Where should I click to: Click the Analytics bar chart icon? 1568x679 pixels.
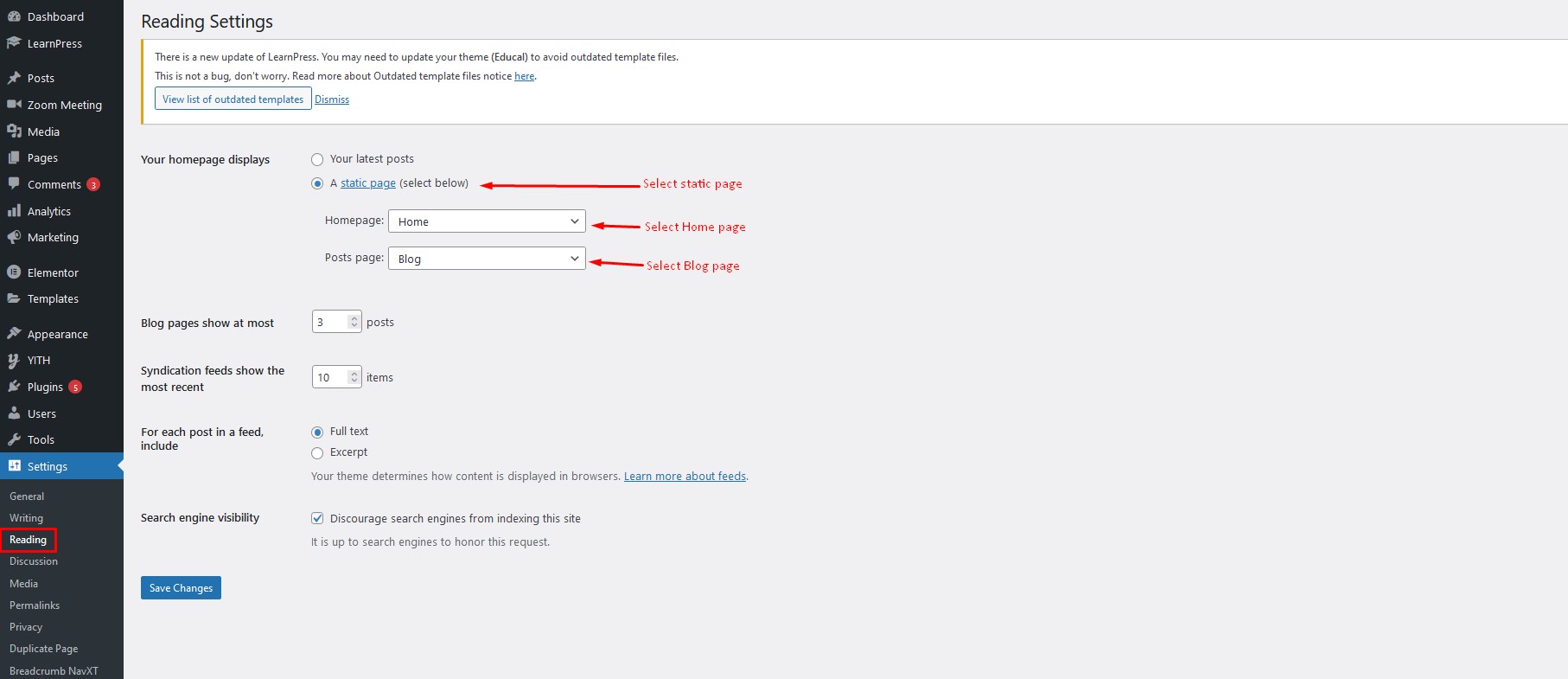tap(14, 211)
